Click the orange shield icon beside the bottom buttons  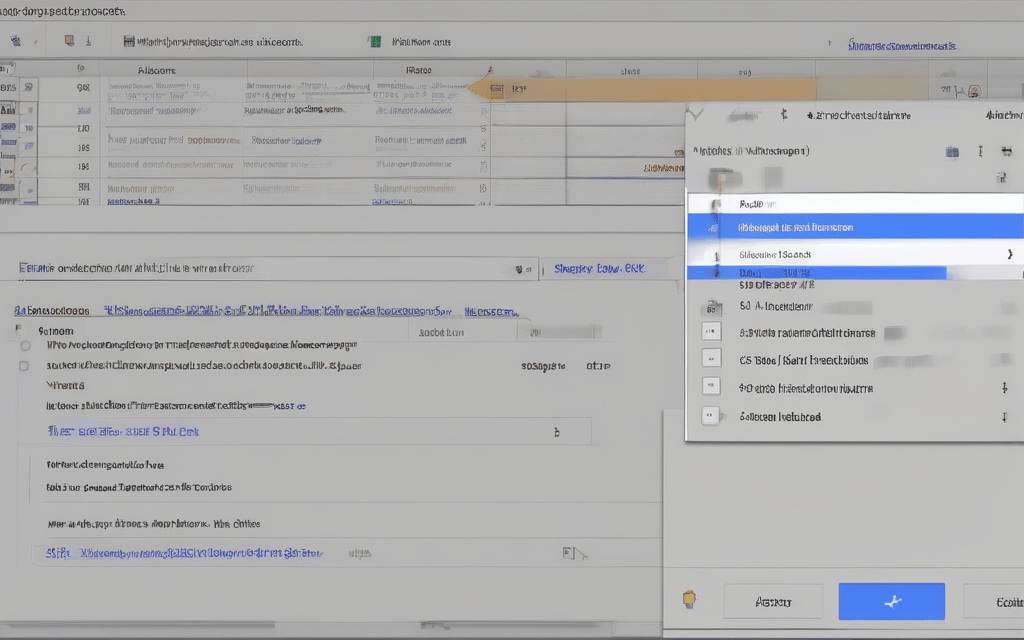(x=689, y=600)
